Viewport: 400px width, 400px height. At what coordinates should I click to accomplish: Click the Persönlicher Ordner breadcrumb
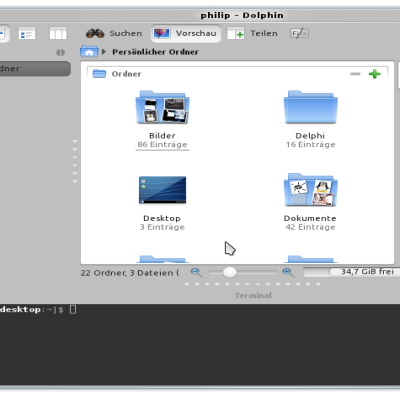pyautogui.click(x=155, y=52)
